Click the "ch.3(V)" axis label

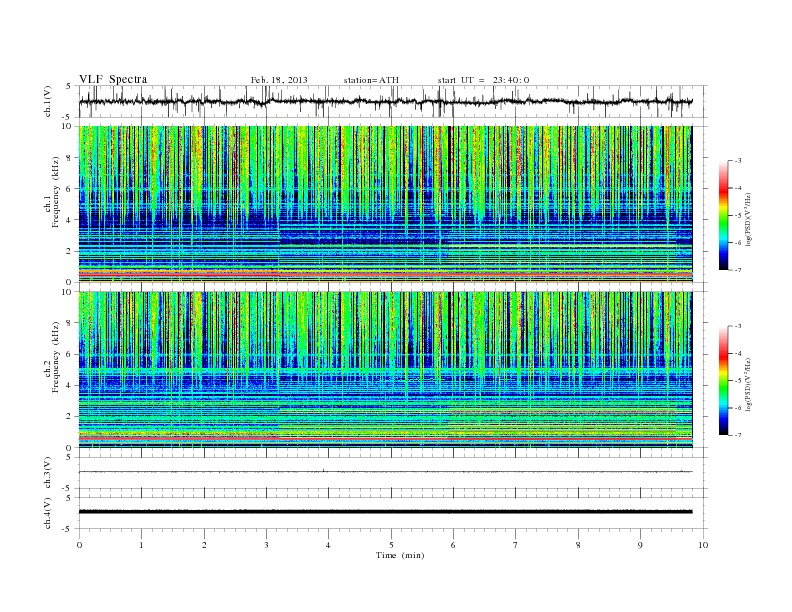point(48,473)
